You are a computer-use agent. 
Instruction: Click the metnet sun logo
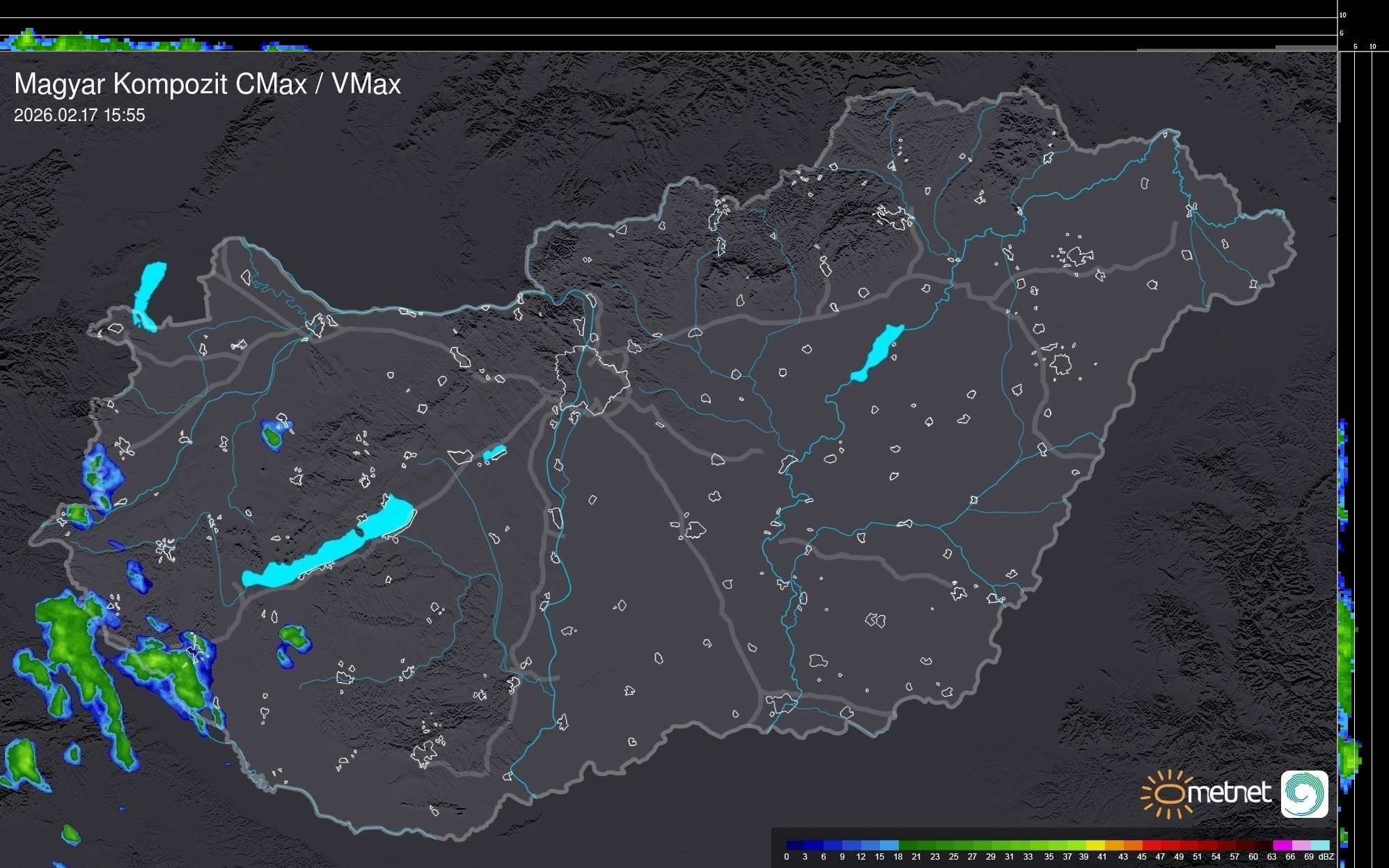1169,794
